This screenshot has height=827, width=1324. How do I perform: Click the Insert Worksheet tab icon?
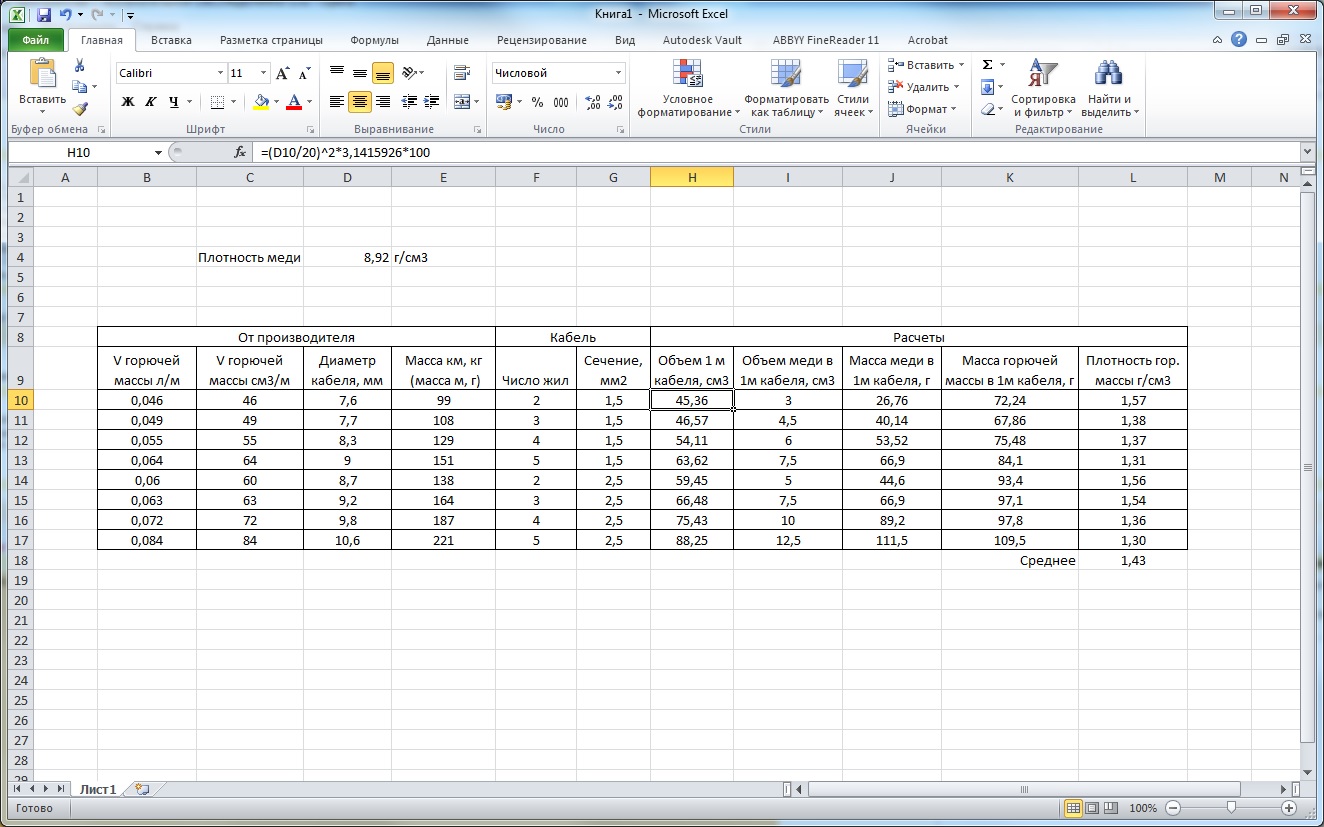point(142,788)
